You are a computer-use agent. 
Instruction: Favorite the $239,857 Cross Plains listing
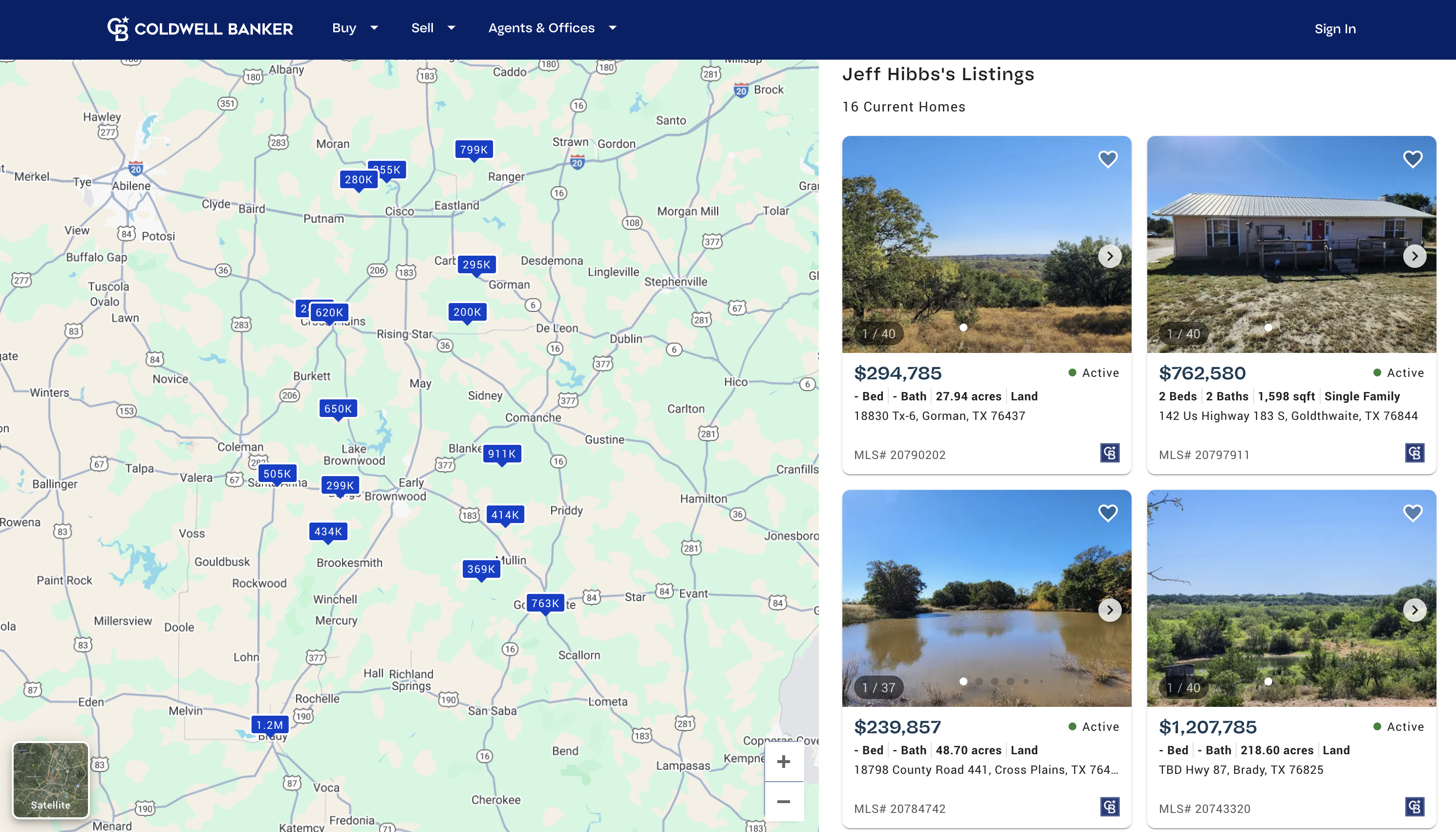click(1108, 513)
